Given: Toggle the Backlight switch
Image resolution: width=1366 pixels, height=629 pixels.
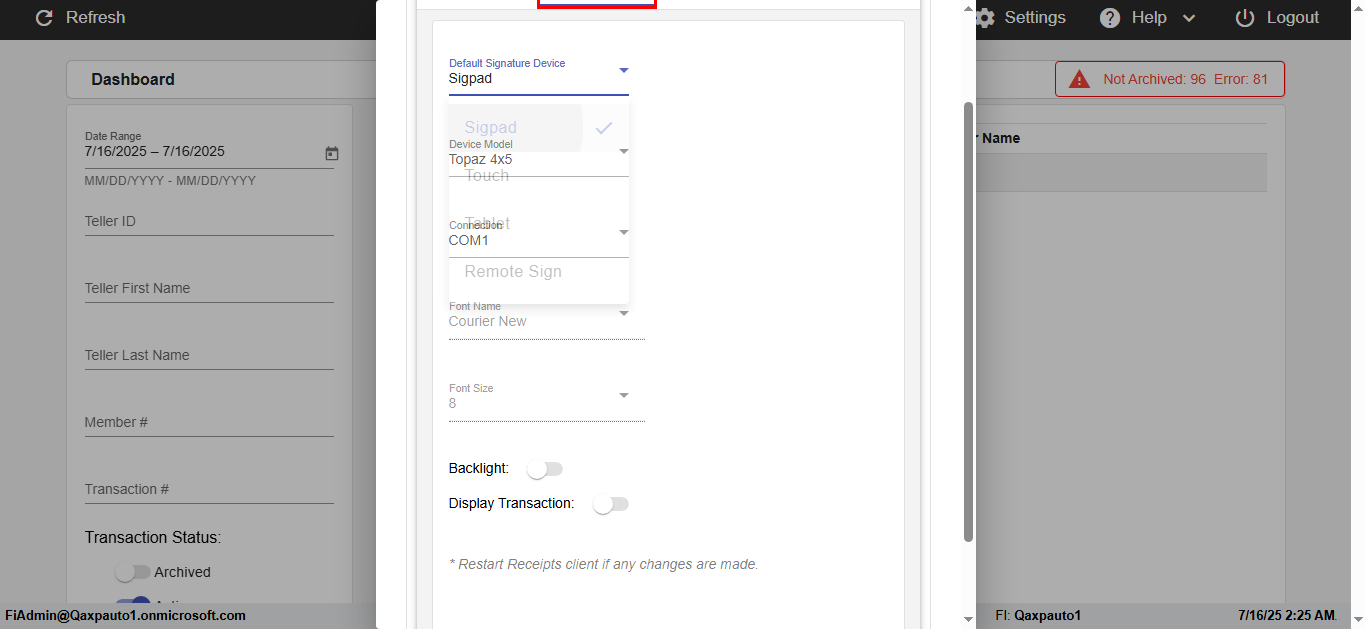Looking at the screenshot, I should 545,469.
